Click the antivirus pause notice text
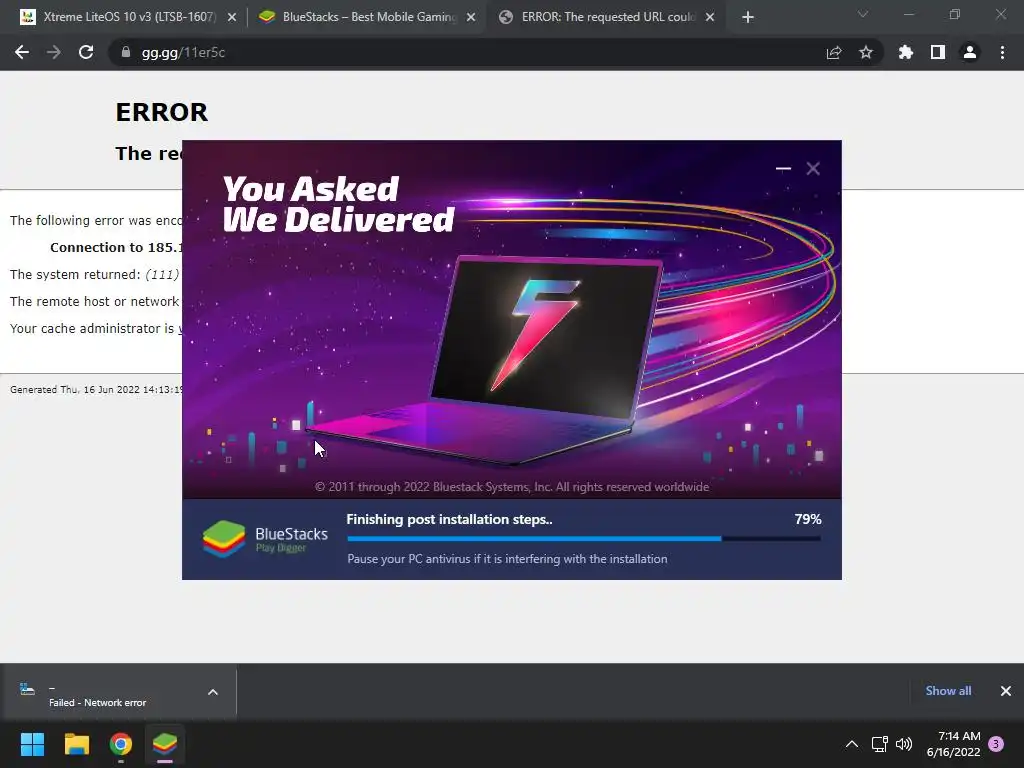Screen dimensions: 1024x768 (507, 559)
